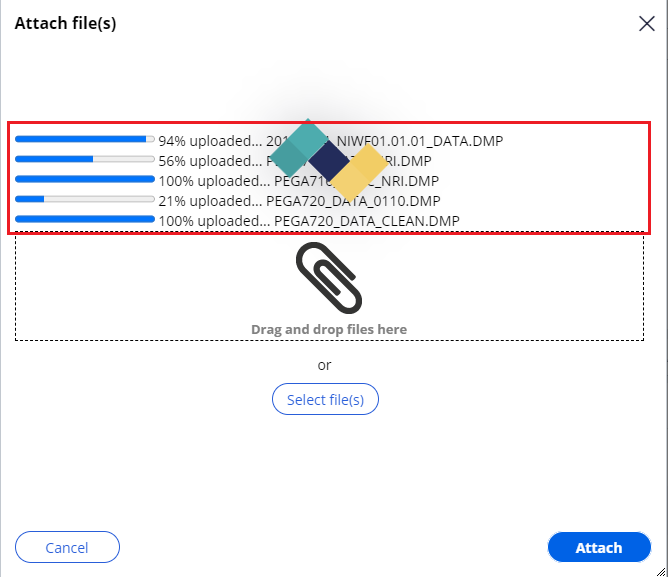
Task: Click the 21% upload progress bar
Action: pos(85,199)
